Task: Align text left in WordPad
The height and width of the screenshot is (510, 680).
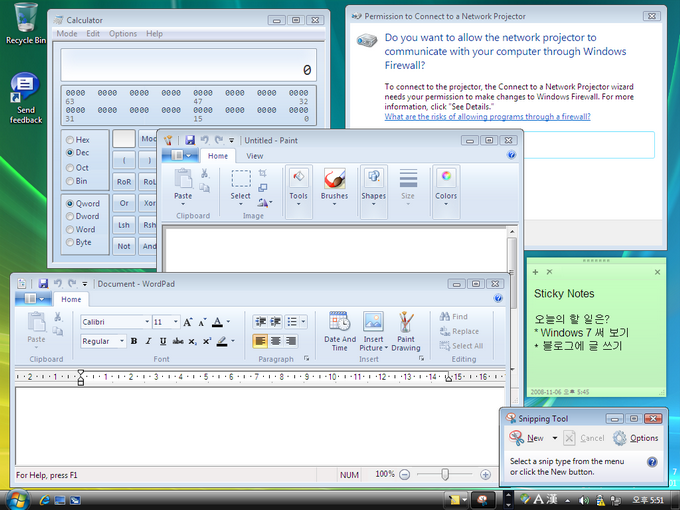Action: click(260, 341)
